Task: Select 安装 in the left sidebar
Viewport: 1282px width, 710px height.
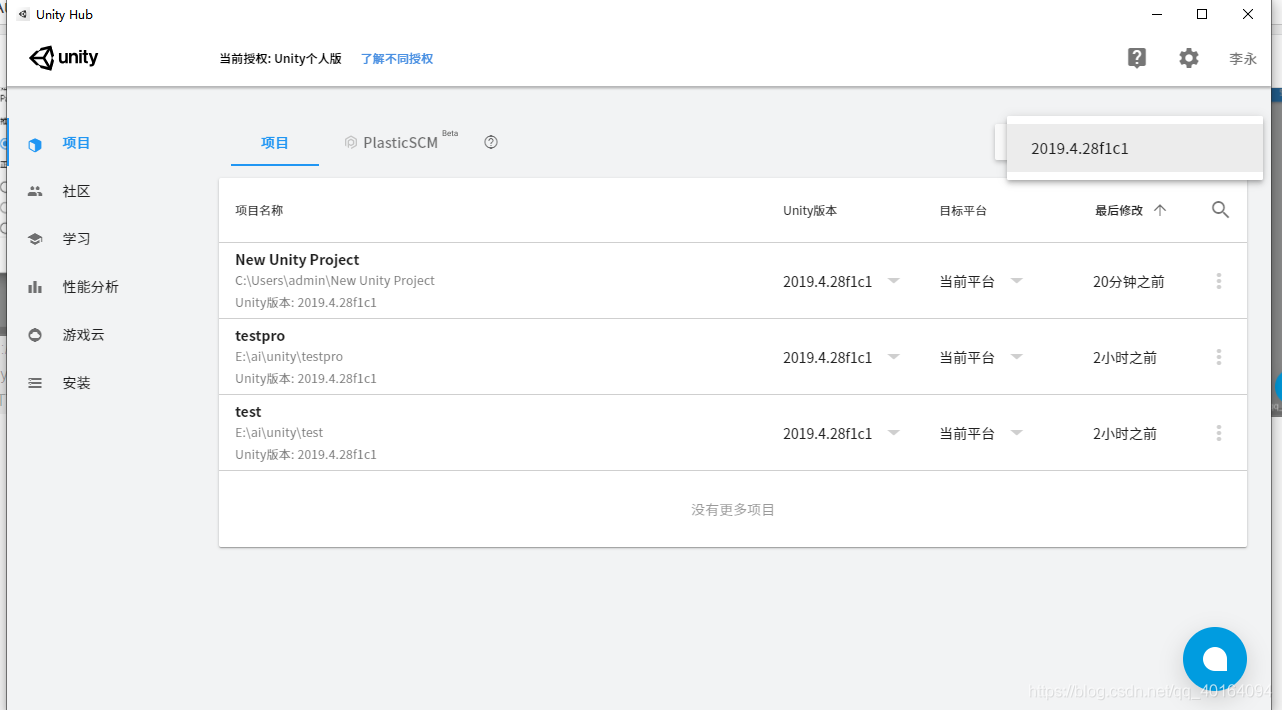Action: (76, 383)
